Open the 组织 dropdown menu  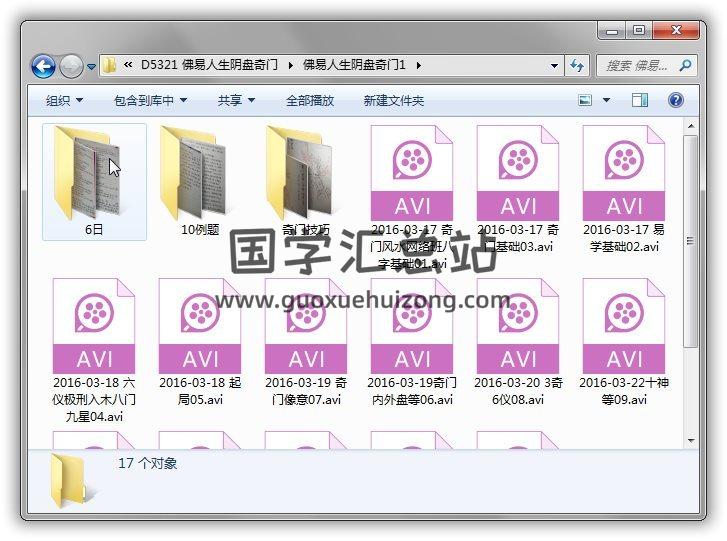point(64,101)
